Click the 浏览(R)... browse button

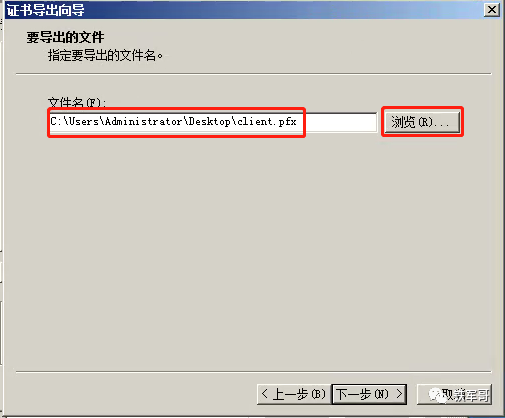coord(422,122)
